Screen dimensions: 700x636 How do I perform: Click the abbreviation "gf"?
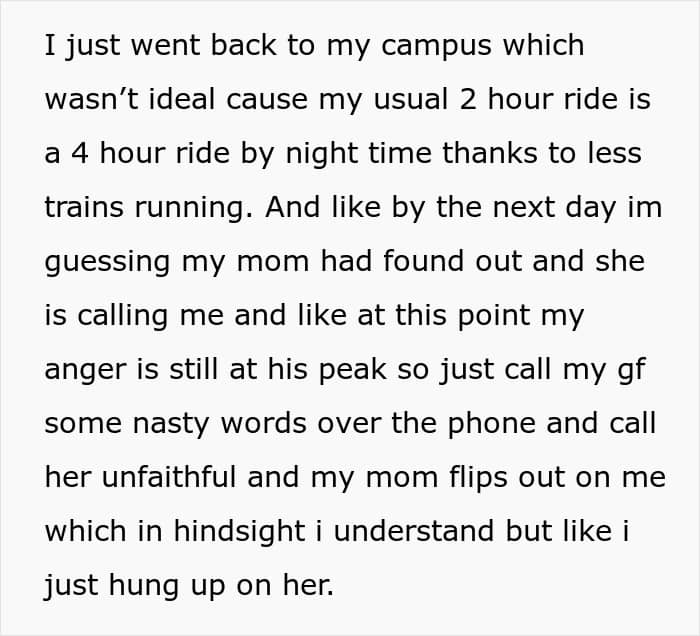[633, 371]
